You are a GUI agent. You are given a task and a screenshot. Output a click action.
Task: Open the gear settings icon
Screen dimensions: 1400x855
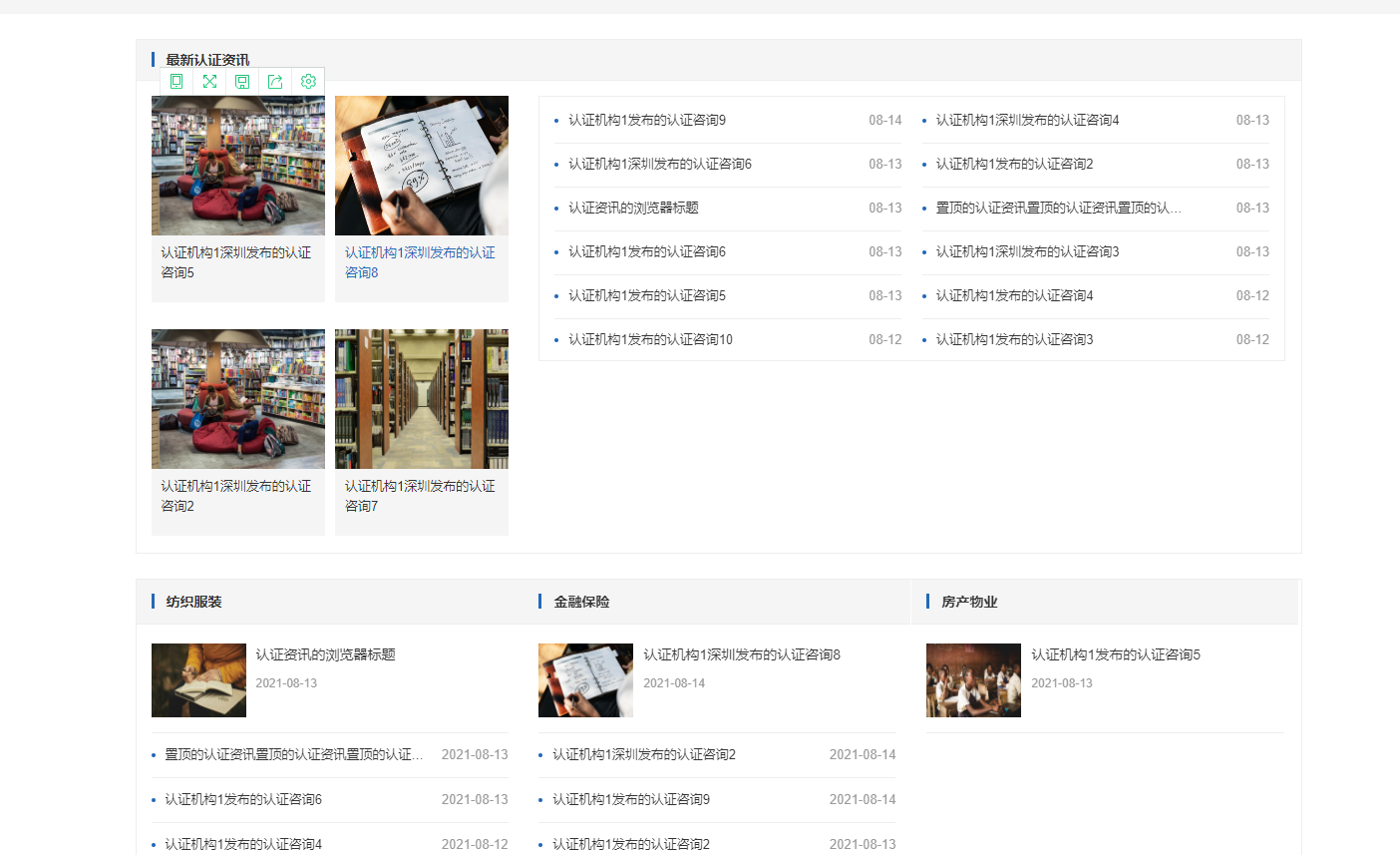click(308, 82)
